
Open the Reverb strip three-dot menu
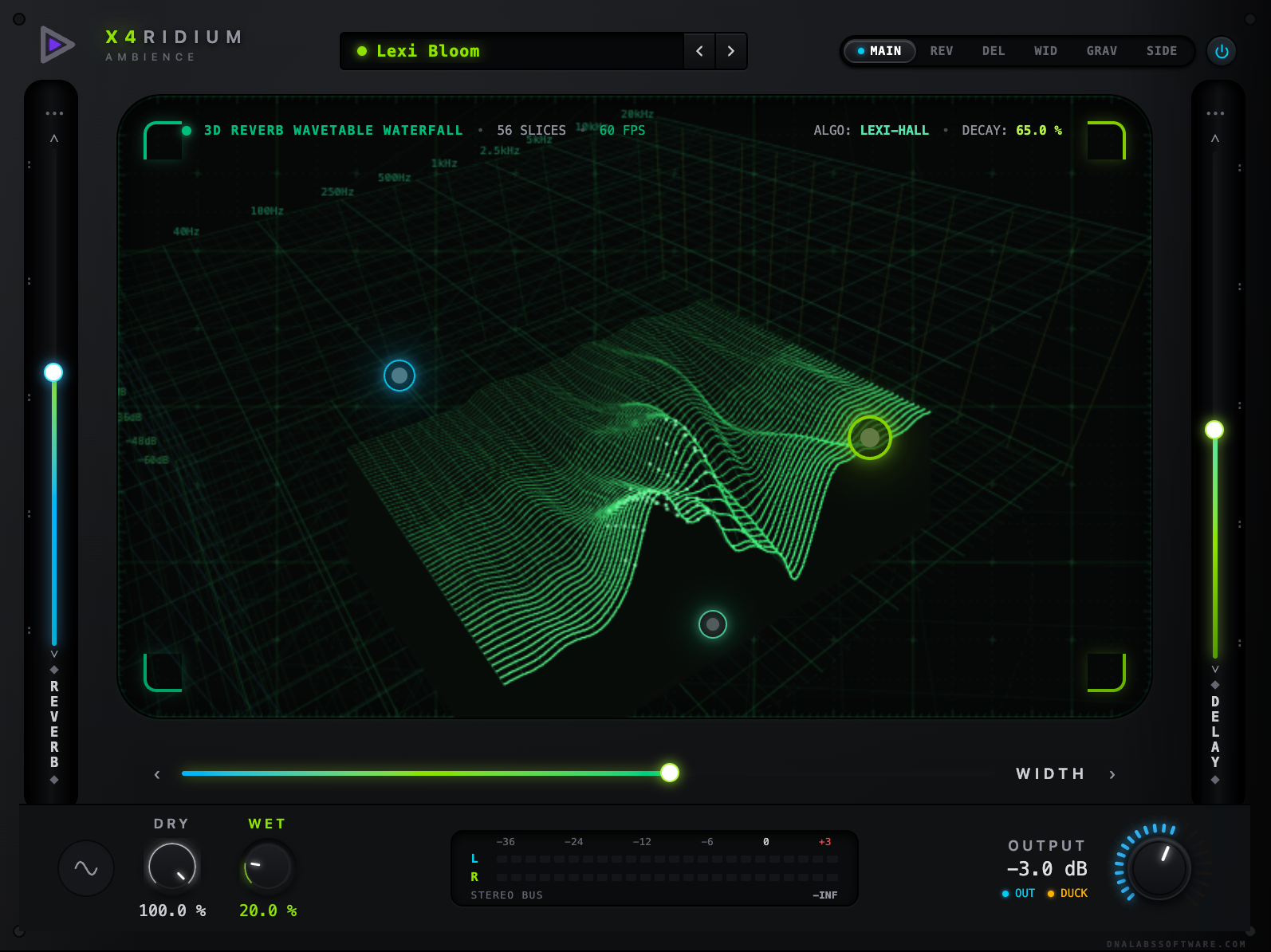tap(54, 113)
